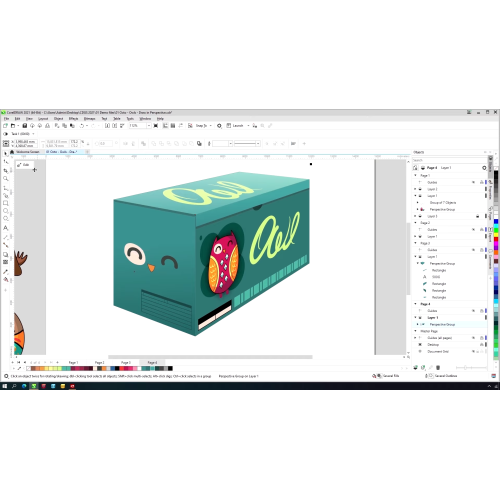This screenshot has height=500, width=500.
Task: Open the Object menu
Action: click(x=58, y=119)
